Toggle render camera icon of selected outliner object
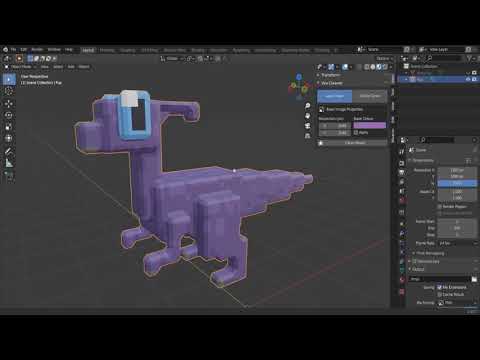Viewport: 480px width, 360px height. pos(474,79)
